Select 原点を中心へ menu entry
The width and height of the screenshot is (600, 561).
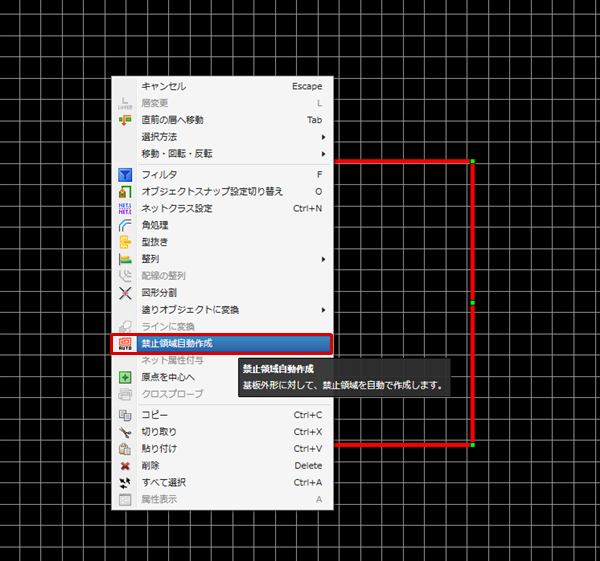pyautogui.click(x=222, y=377)
